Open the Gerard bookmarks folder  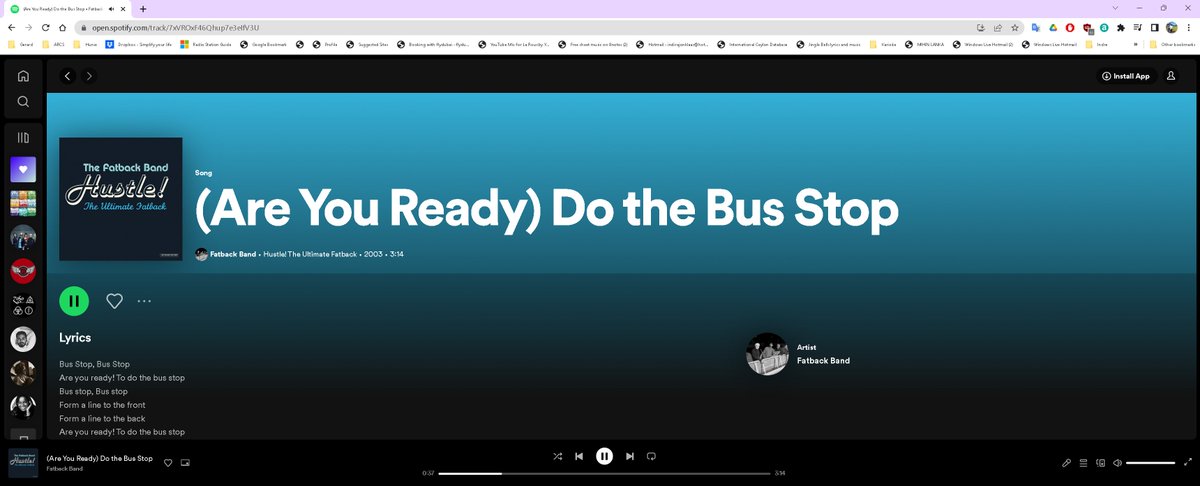pyautogui.click(x=22, y=44)
